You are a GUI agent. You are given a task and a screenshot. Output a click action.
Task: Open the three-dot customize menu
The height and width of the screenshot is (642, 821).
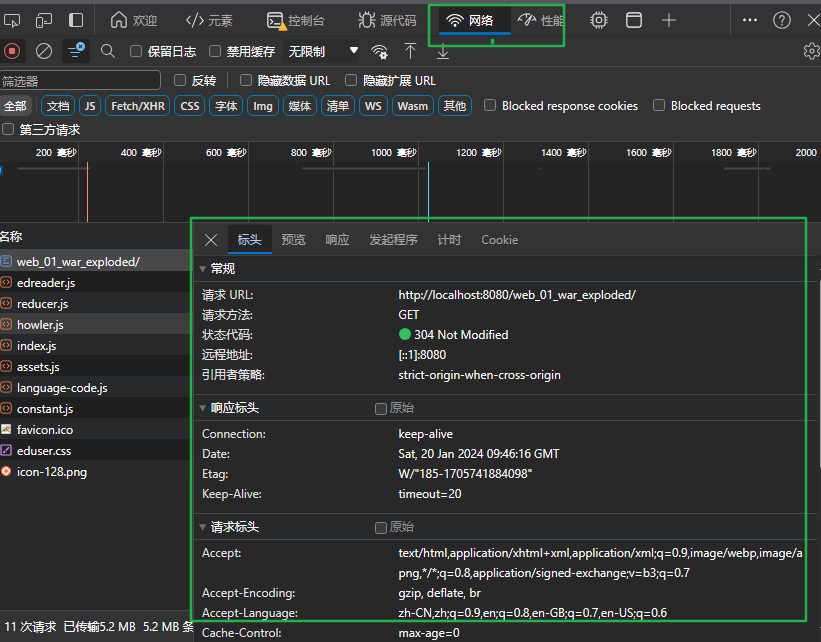(x=750, y=20)
